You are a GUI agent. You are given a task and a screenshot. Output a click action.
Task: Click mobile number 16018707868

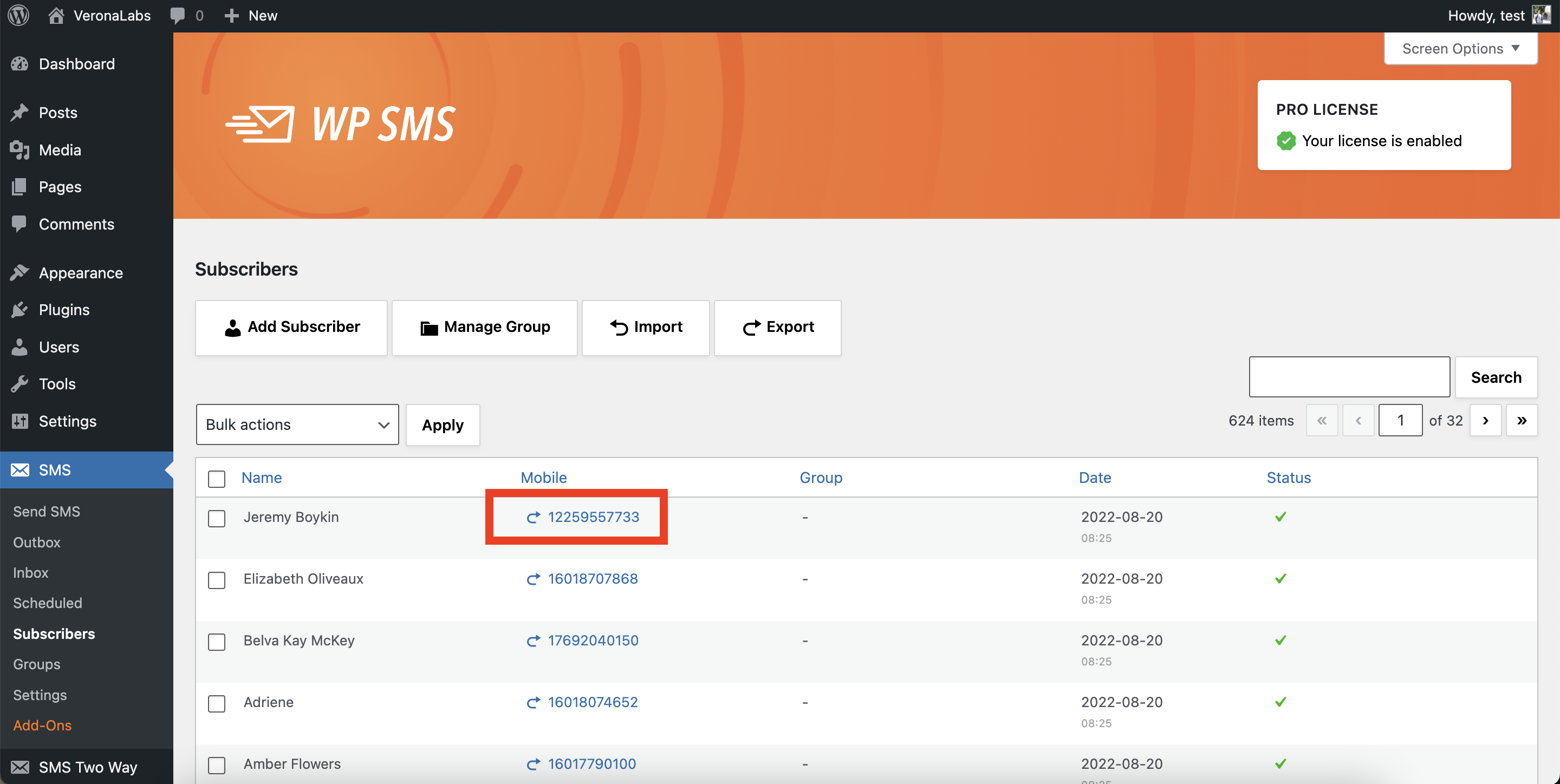[x=593, y=579]
